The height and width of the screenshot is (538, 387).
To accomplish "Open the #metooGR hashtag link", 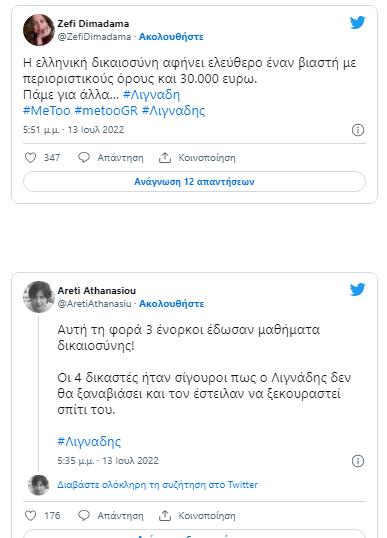I will click(106, 111).
